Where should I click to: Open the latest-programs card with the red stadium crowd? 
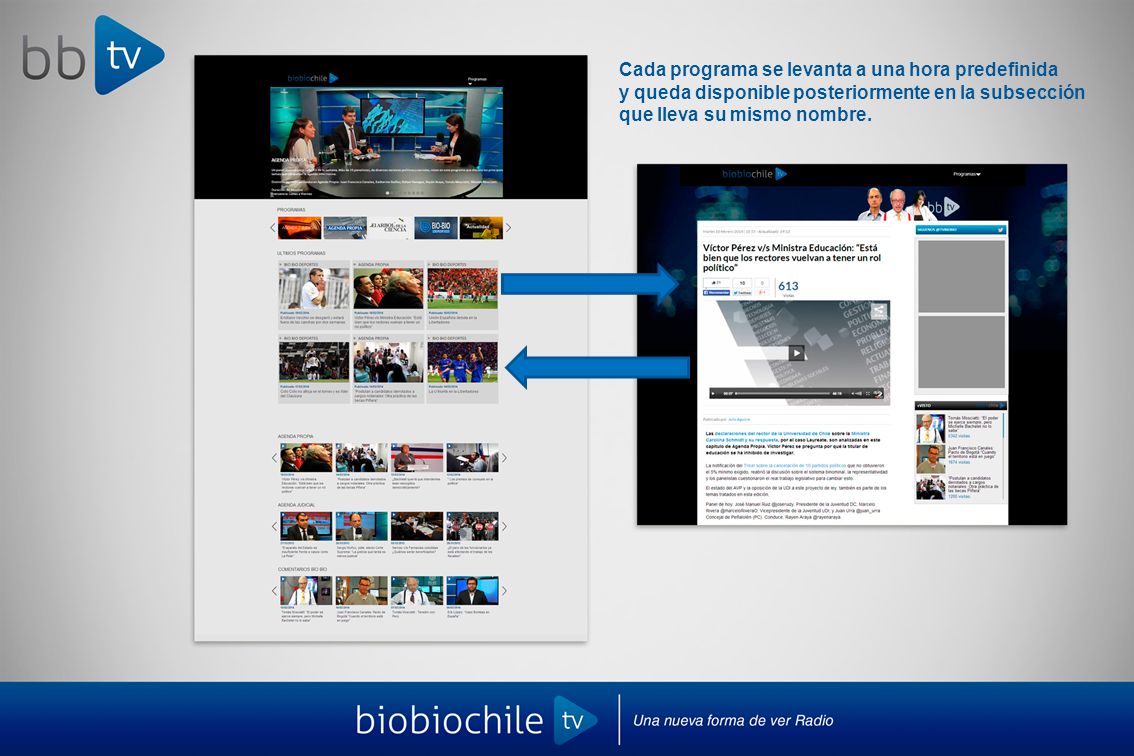462,295
